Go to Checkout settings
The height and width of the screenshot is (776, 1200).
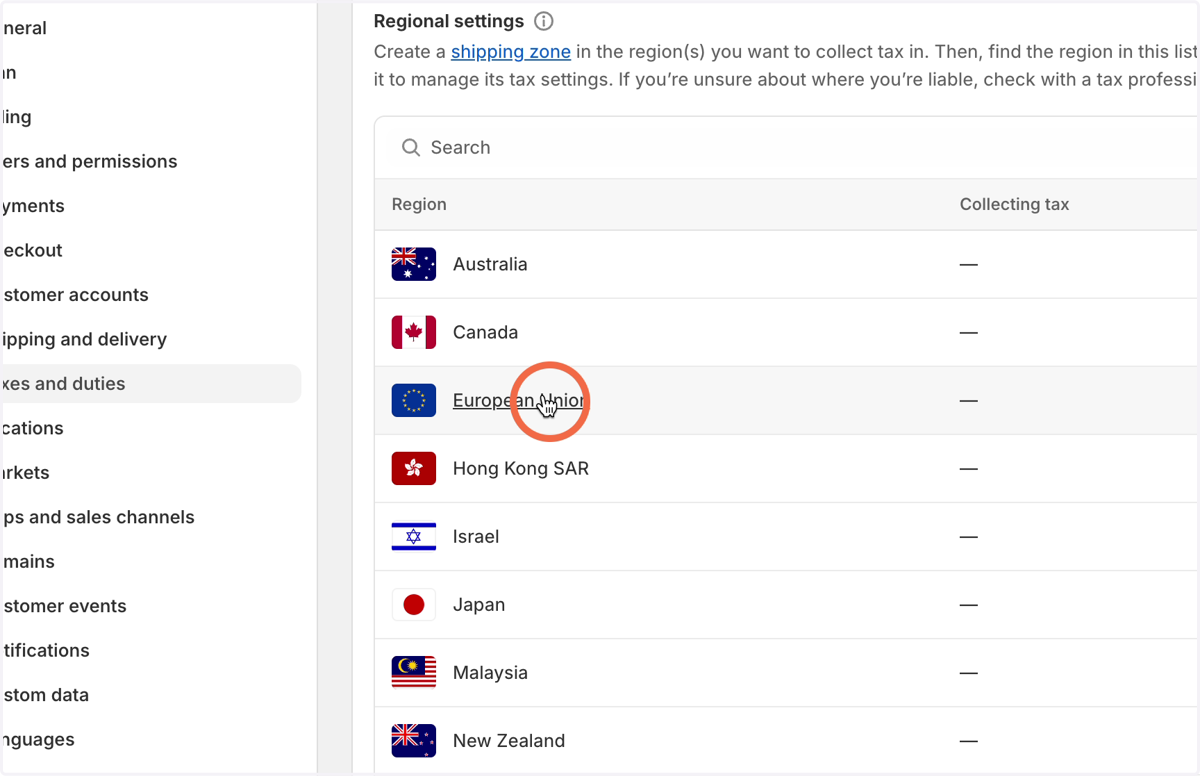pyautogui.click(x=31, y=250)
